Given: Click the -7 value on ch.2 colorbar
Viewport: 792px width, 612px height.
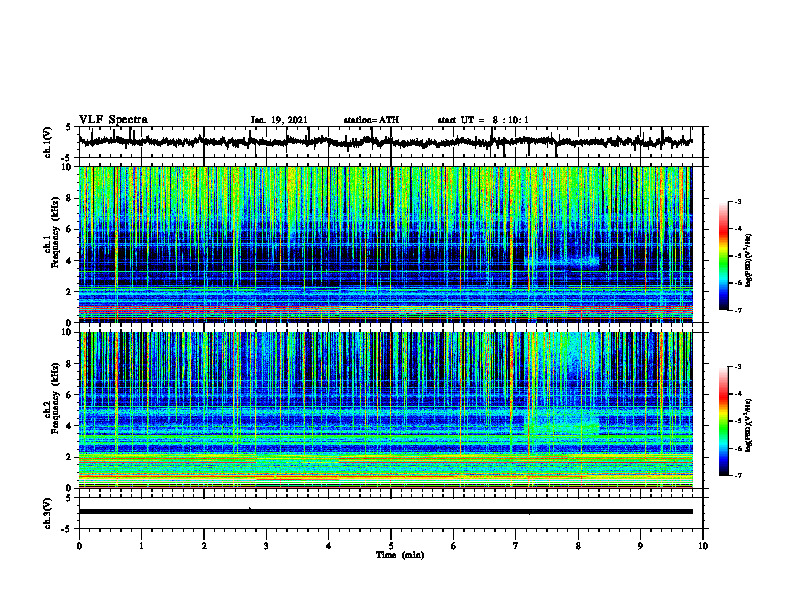Looking at the screenshot, I should point(738,475).
